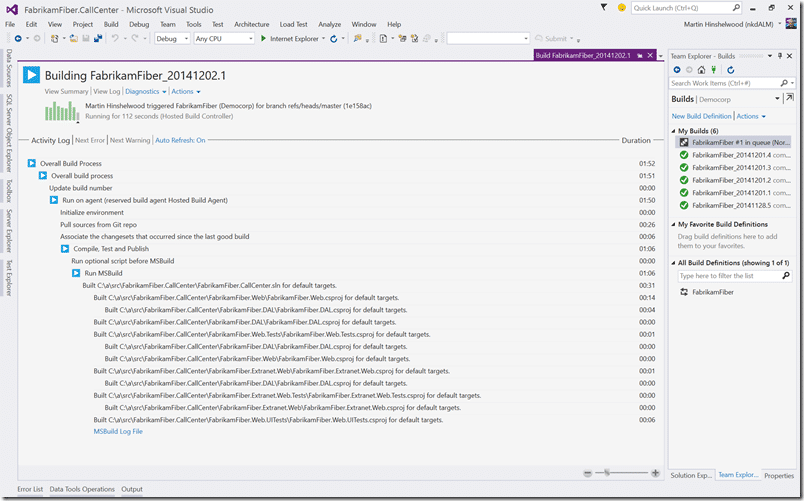Select build FabrikamFiber_20141201.4
This screenshot has width=804, height=501.
click(734, 155)
